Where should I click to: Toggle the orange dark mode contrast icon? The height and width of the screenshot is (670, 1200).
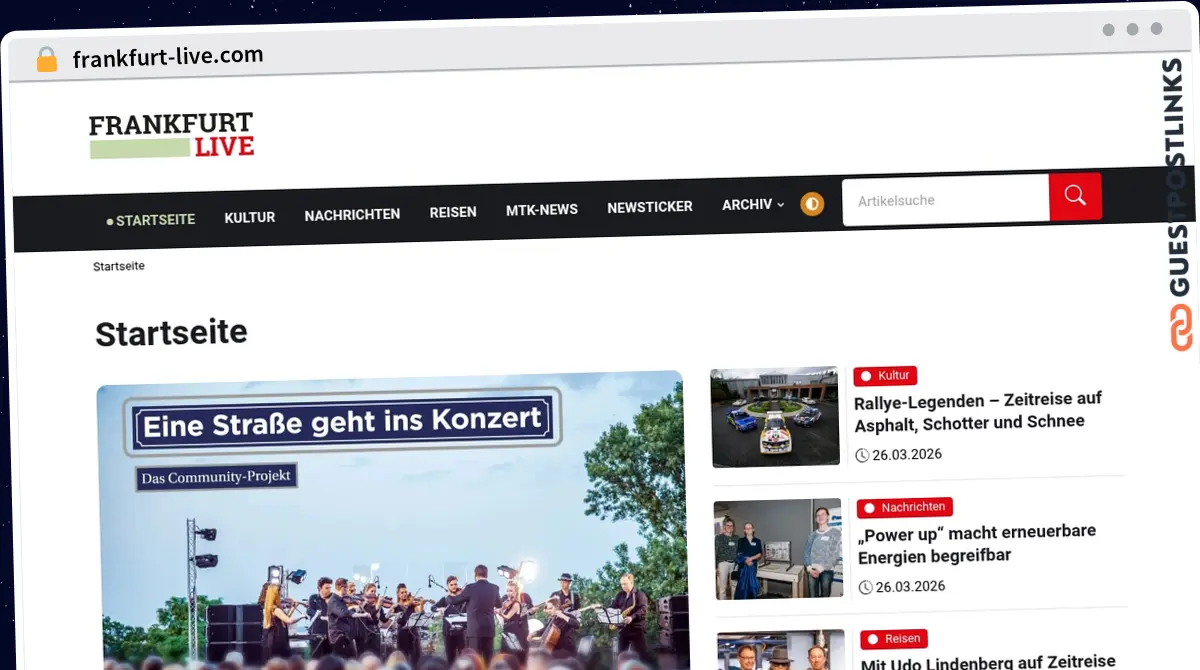pos(812,205)
